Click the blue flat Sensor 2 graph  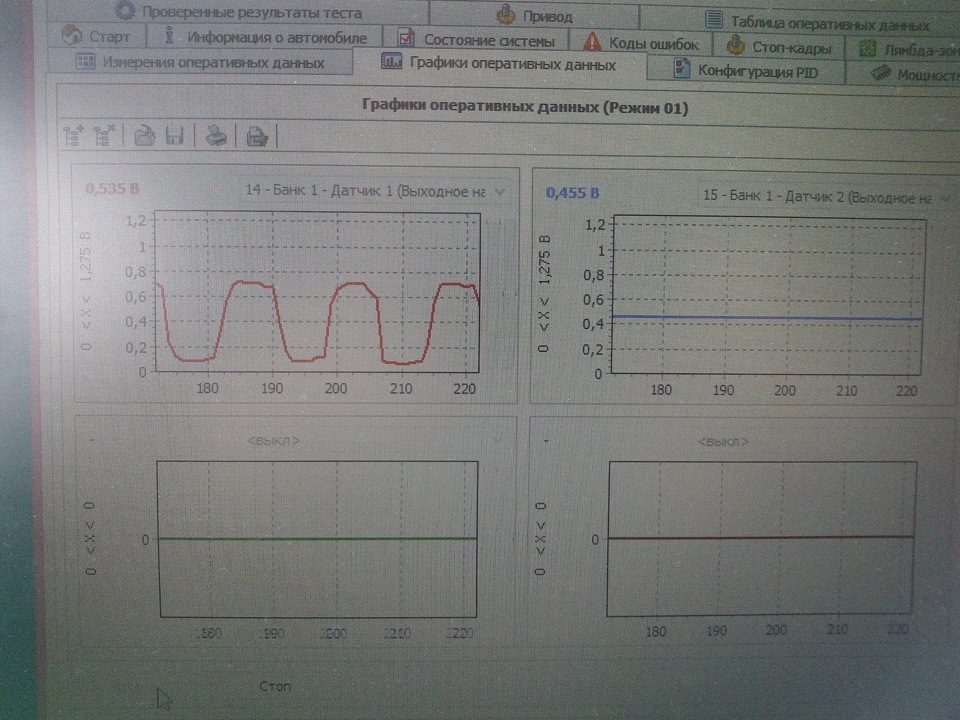tap(768, 294)
